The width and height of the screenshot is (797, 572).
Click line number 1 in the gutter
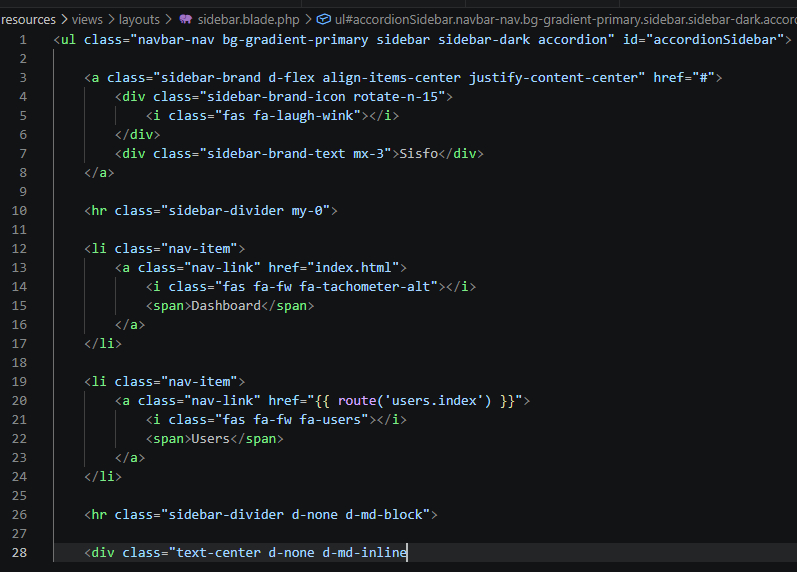[23, 40]
